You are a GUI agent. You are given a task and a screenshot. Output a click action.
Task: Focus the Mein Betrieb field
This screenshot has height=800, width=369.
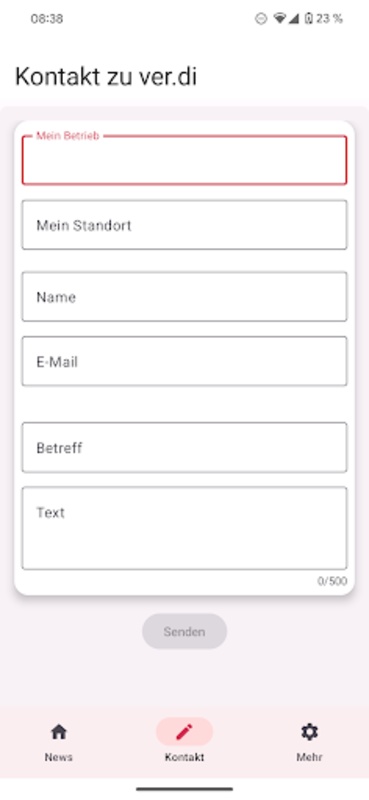click(x=184, y=160)
